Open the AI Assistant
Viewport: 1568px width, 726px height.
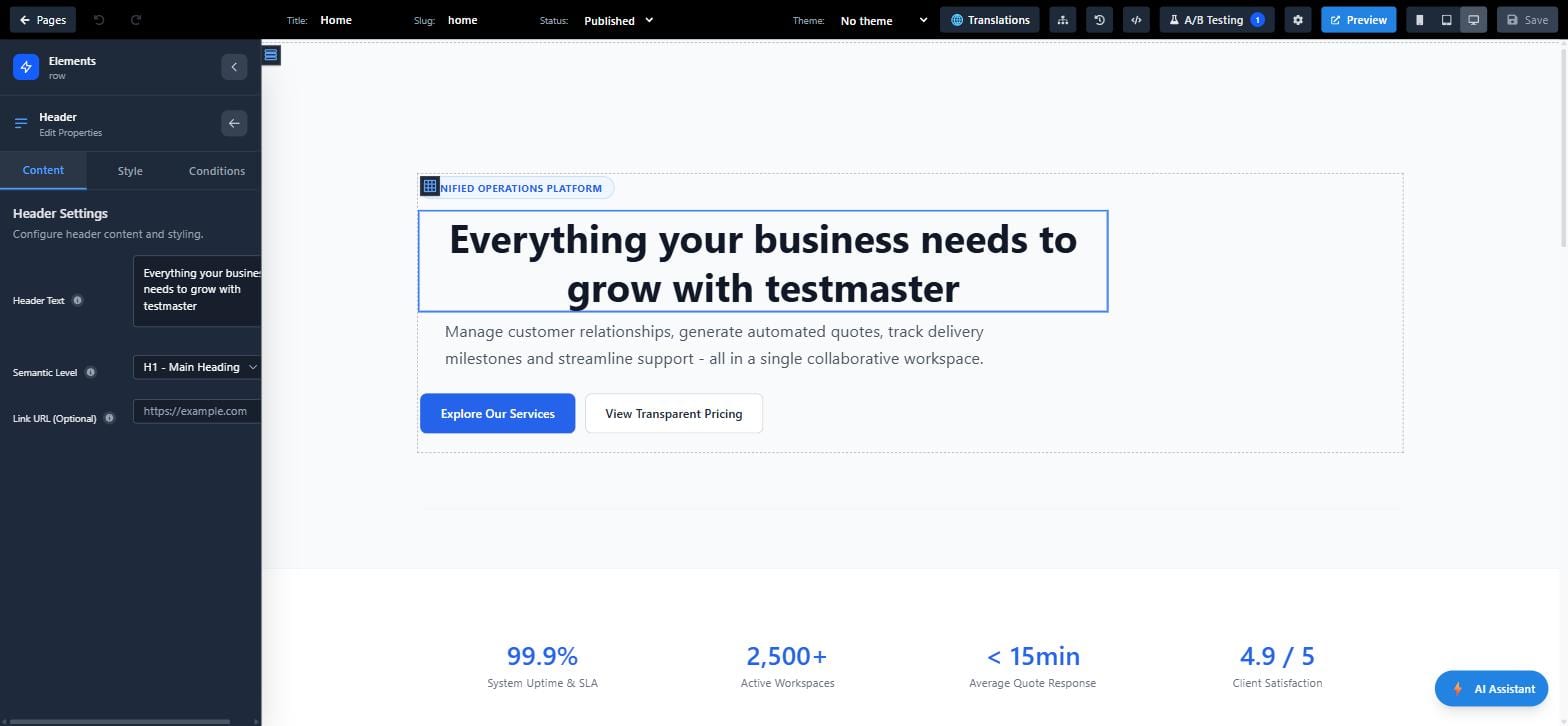1491,688
